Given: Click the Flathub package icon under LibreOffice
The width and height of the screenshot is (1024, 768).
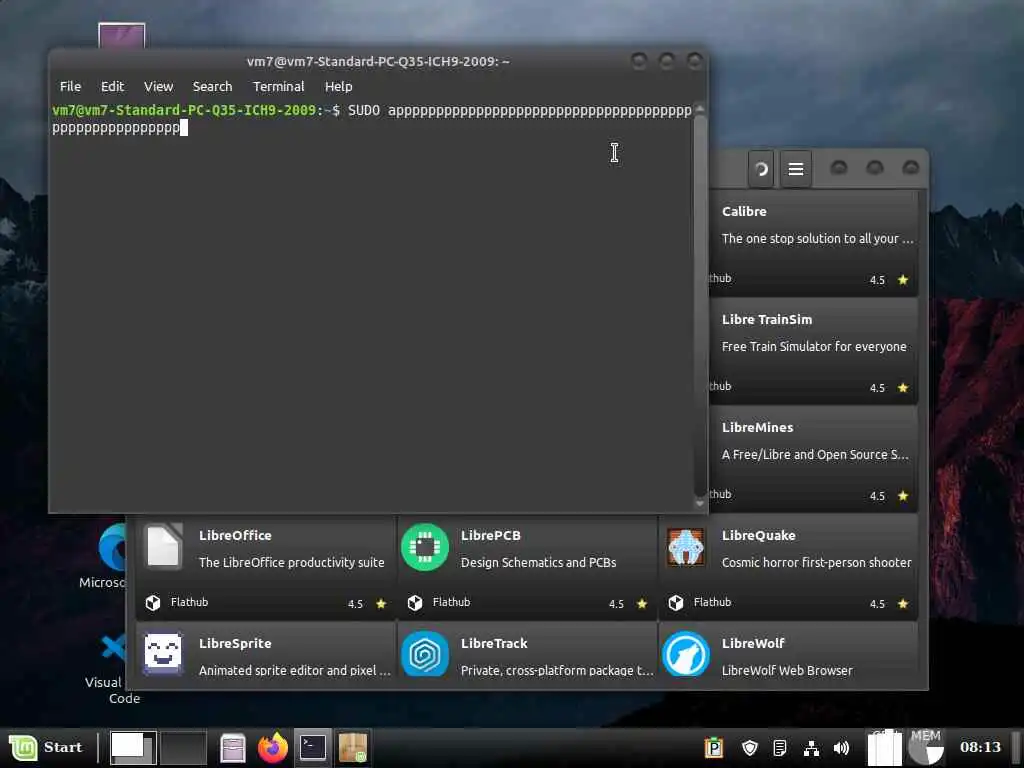Looking at the screenshot, I should pyautogui.click(x=153, y=602).
